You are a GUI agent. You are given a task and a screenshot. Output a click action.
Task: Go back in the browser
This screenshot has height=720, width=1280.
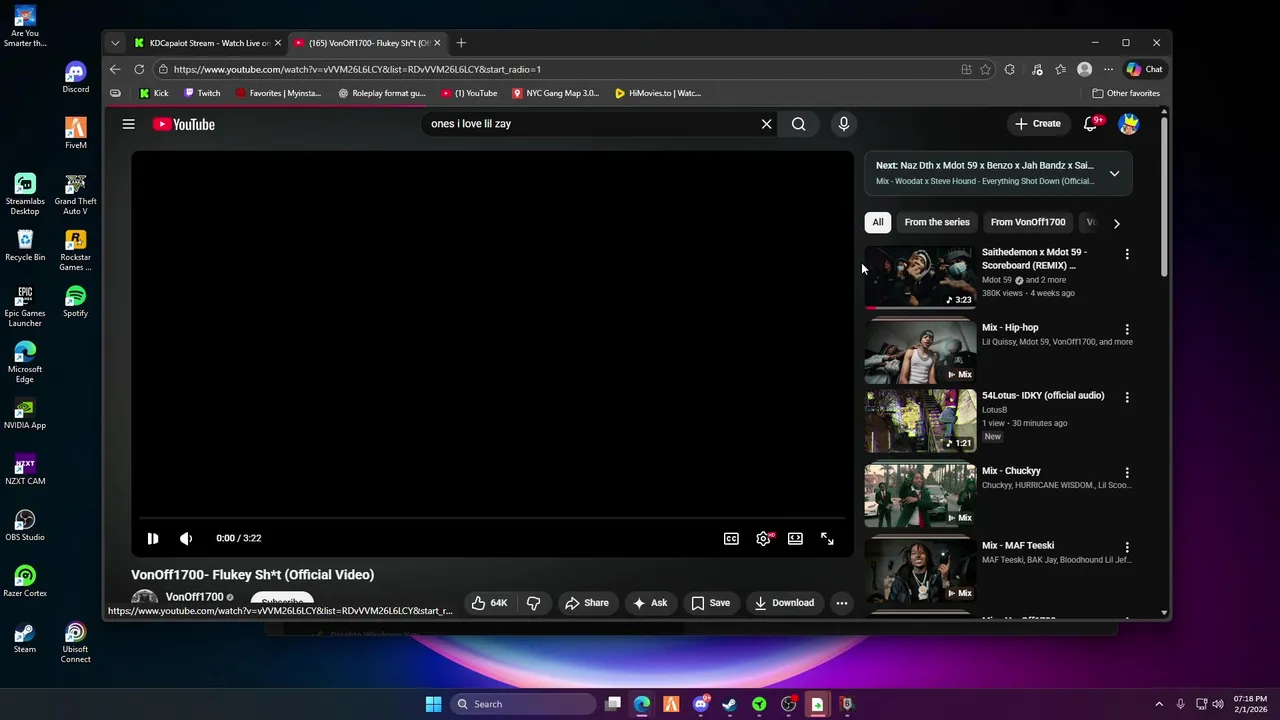(x=115, y=69)
